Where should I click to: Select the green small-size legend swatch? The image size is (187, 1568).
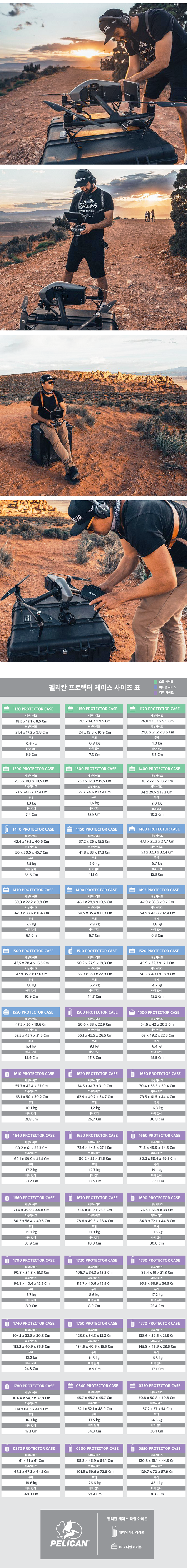coord(155,682)
